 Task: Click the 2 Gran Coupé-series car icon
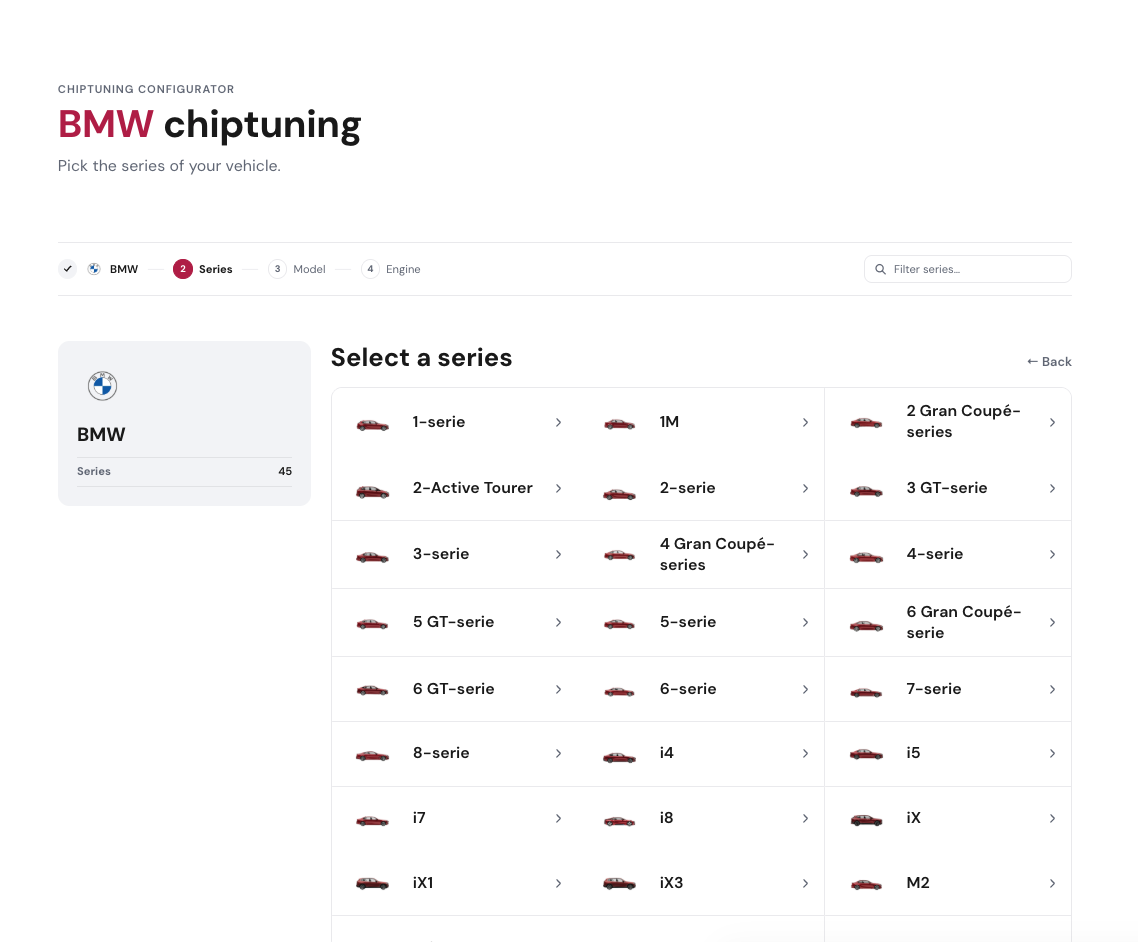coord(866,422)
